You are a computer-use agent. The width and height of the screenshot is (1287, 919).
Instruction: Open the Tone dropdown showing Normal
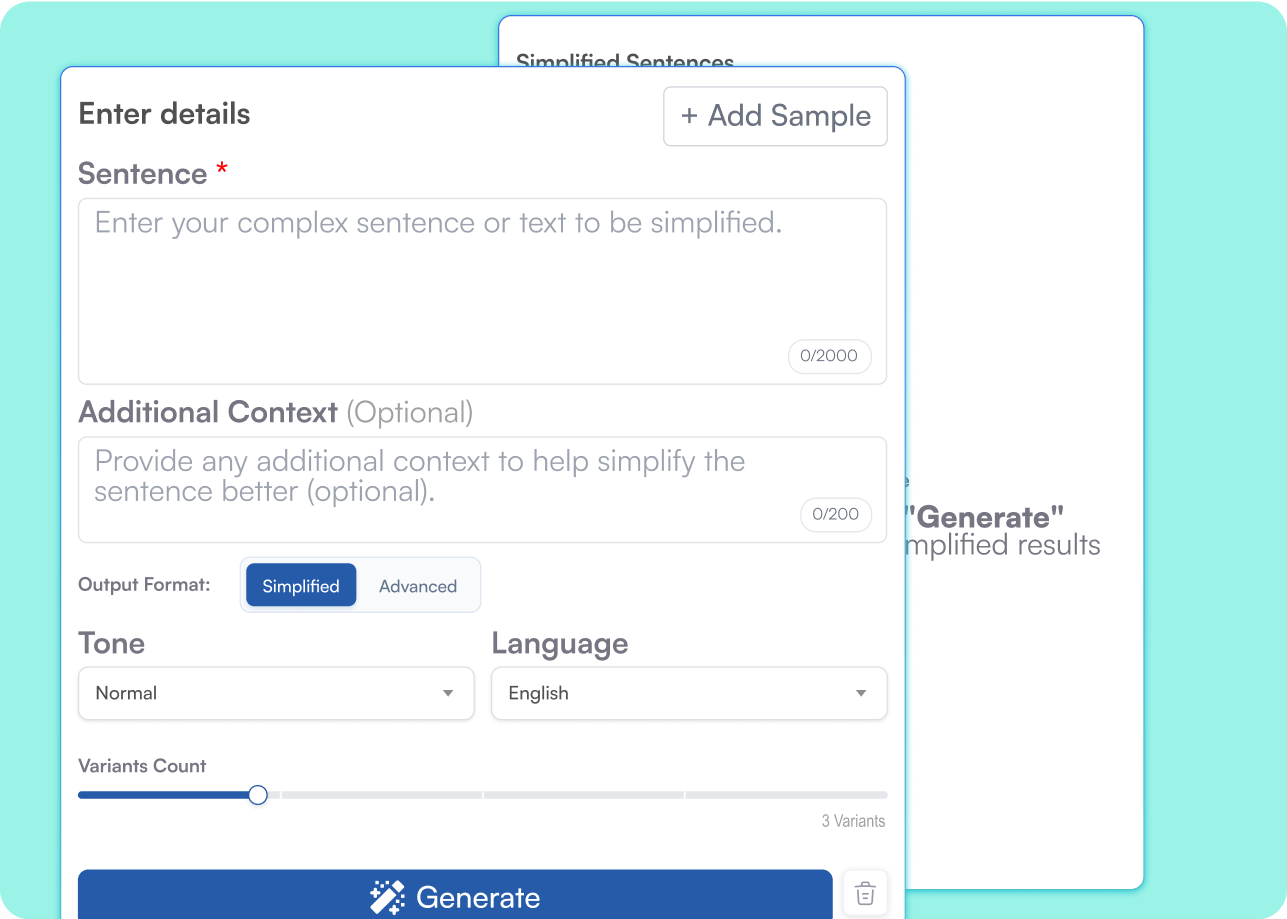point(276,693)
